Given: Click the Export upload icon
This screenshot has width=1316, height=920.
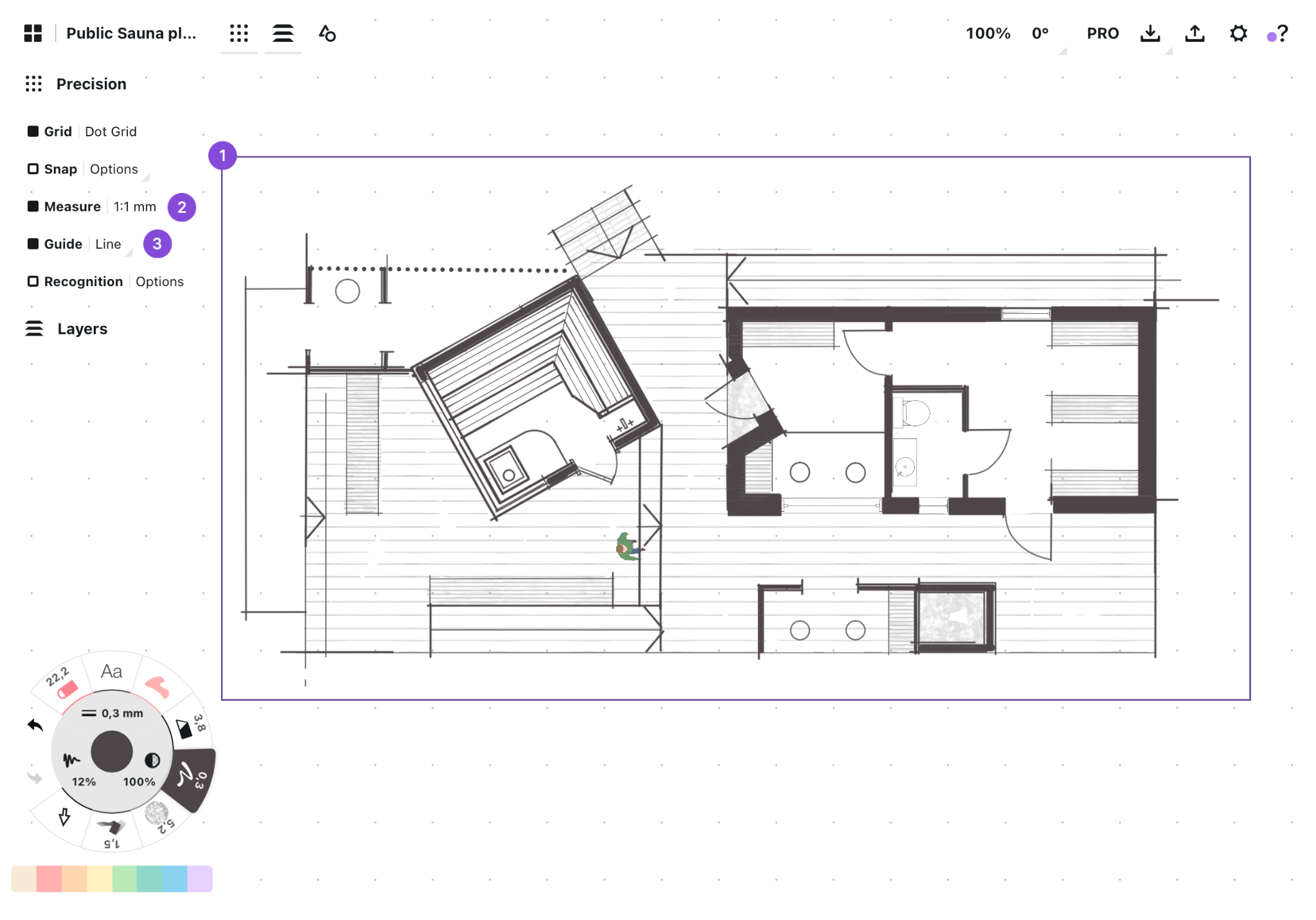Looking at the screenshot, I should 1195,33.
